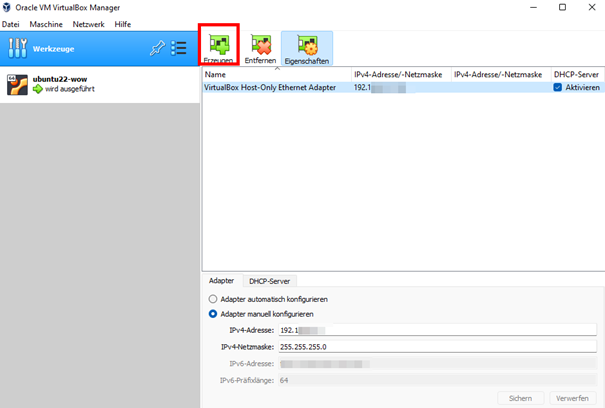Image resolution: width=605 pixels, height=408 pixels.
Task: Click the Werkzeuge tools icon
Action: pos(17,48)
